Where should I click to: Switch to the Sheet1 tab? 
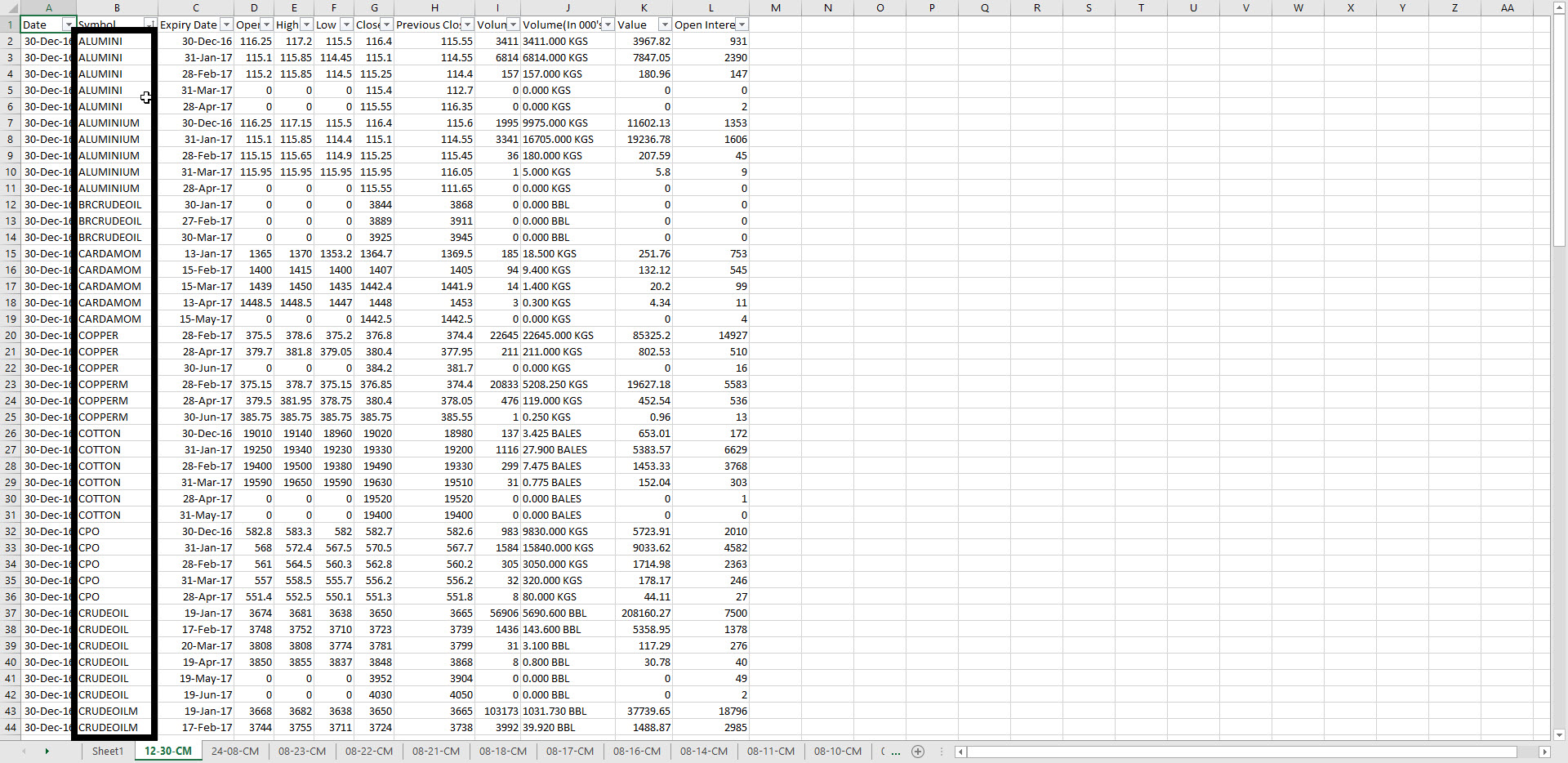[x=107, y=752]
